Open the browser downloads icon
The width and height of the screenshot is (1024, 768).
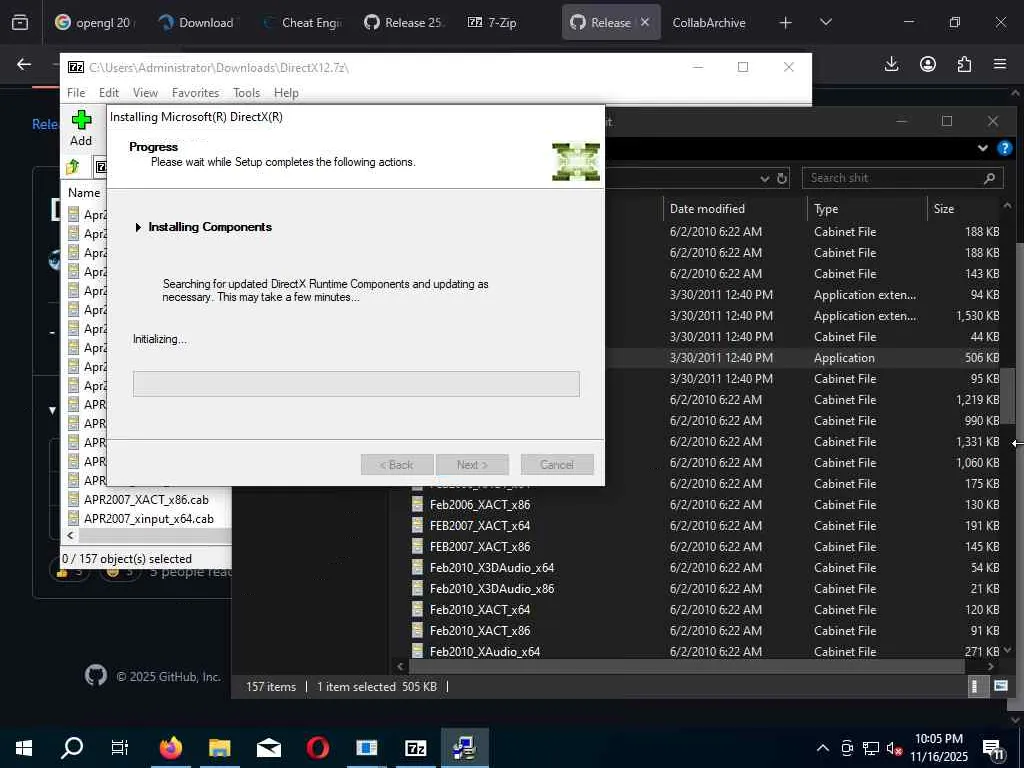[x=891, y=64]
